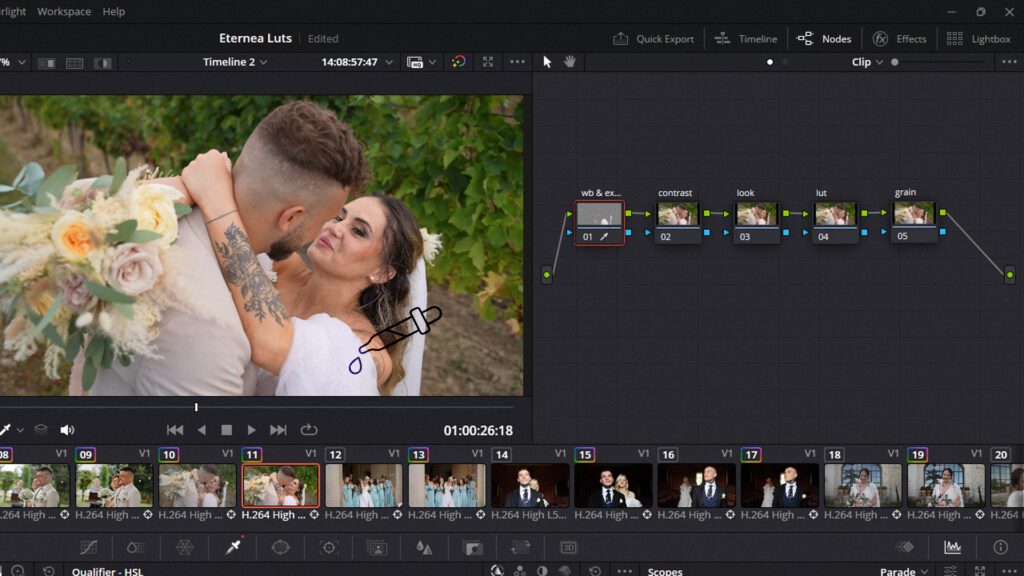Image resolution: width=1024 pixels, height=576 pixels.
Task: Click the viewer scrubber playhead
Action: click(x=196, y=407)
